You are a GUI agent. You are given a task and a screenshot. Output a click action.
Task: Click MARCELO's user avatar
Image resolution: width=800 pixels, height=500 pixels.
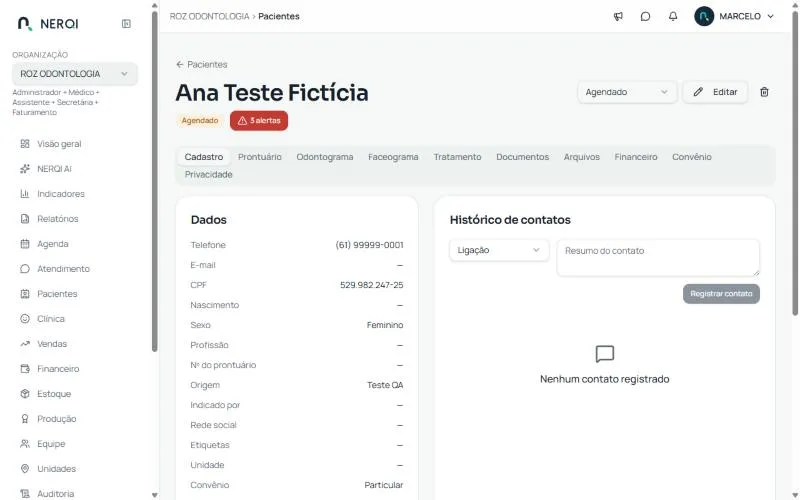click(x=704, y=16)
